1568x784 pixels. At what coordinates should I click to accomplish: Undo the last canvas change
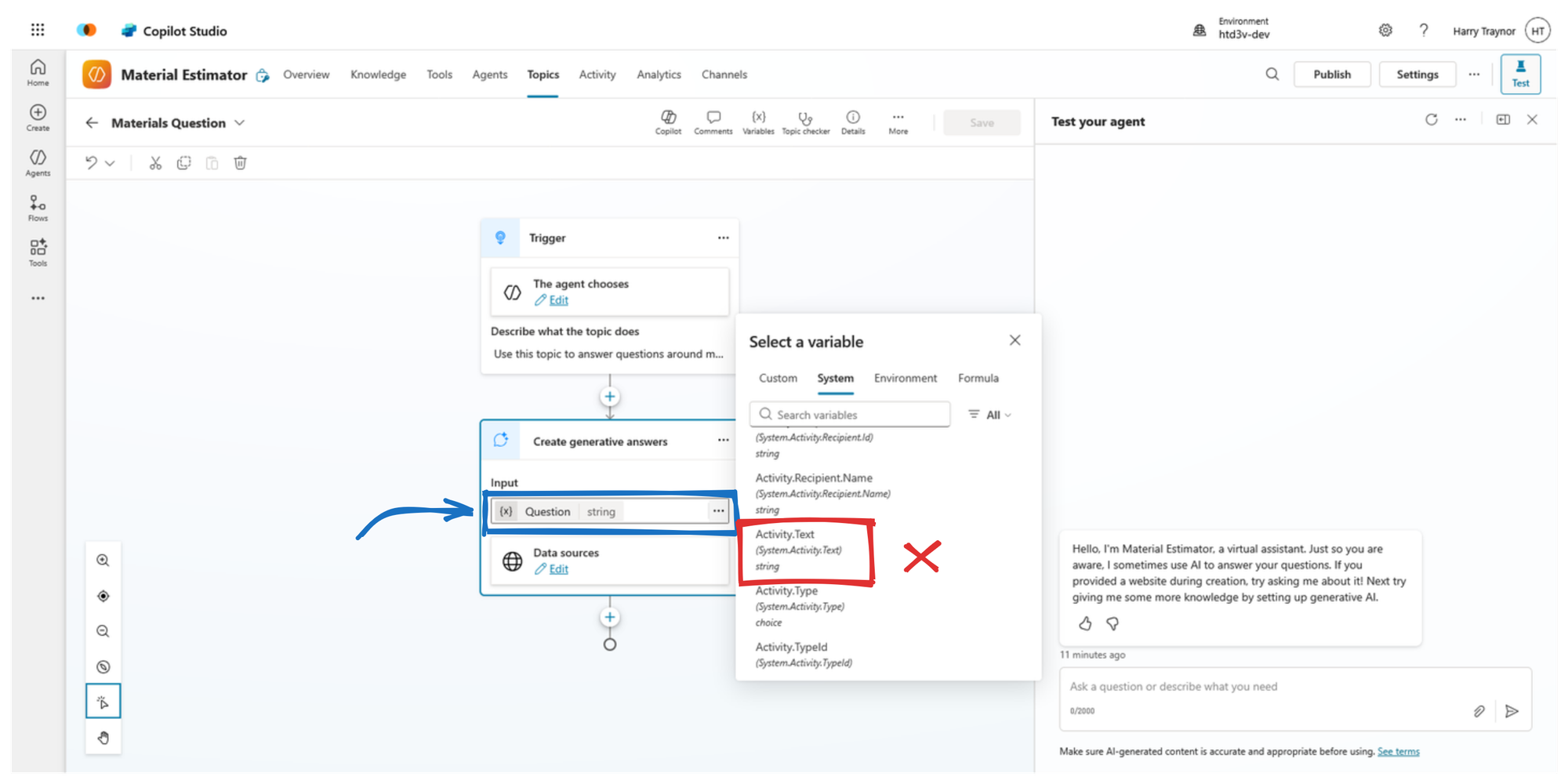pyautogui.click(x=92, y=163)
